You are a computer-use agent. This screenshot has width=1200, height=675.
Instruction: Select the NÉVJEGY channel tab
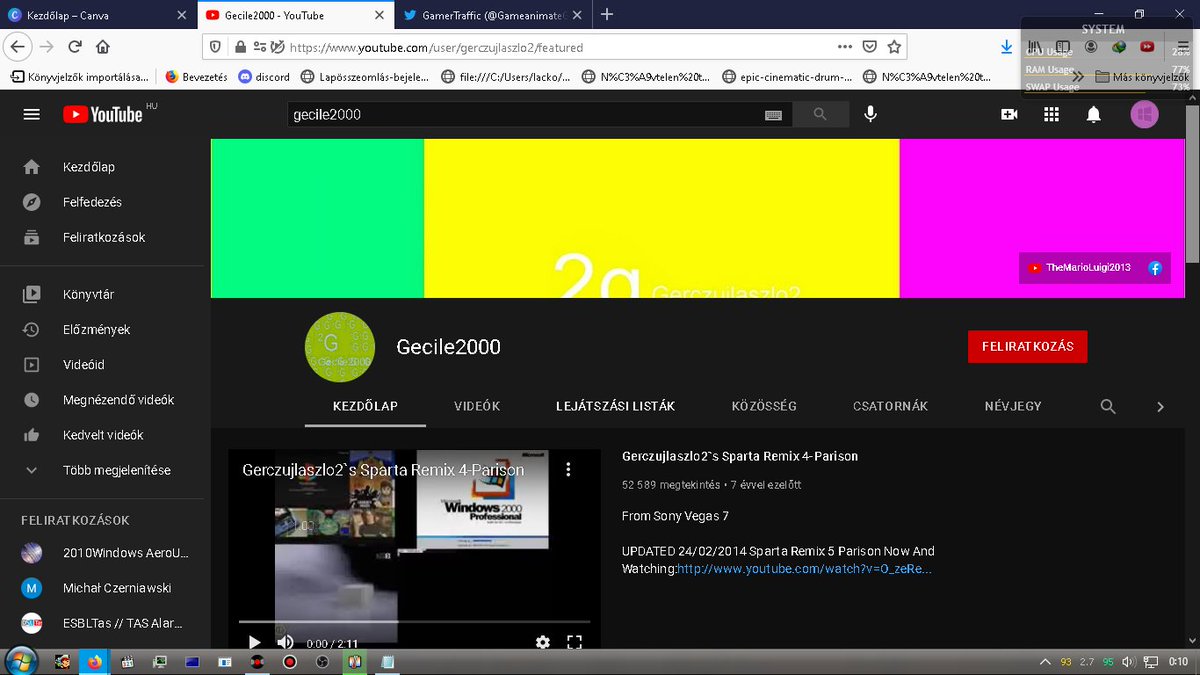(x=1013, y=406)
